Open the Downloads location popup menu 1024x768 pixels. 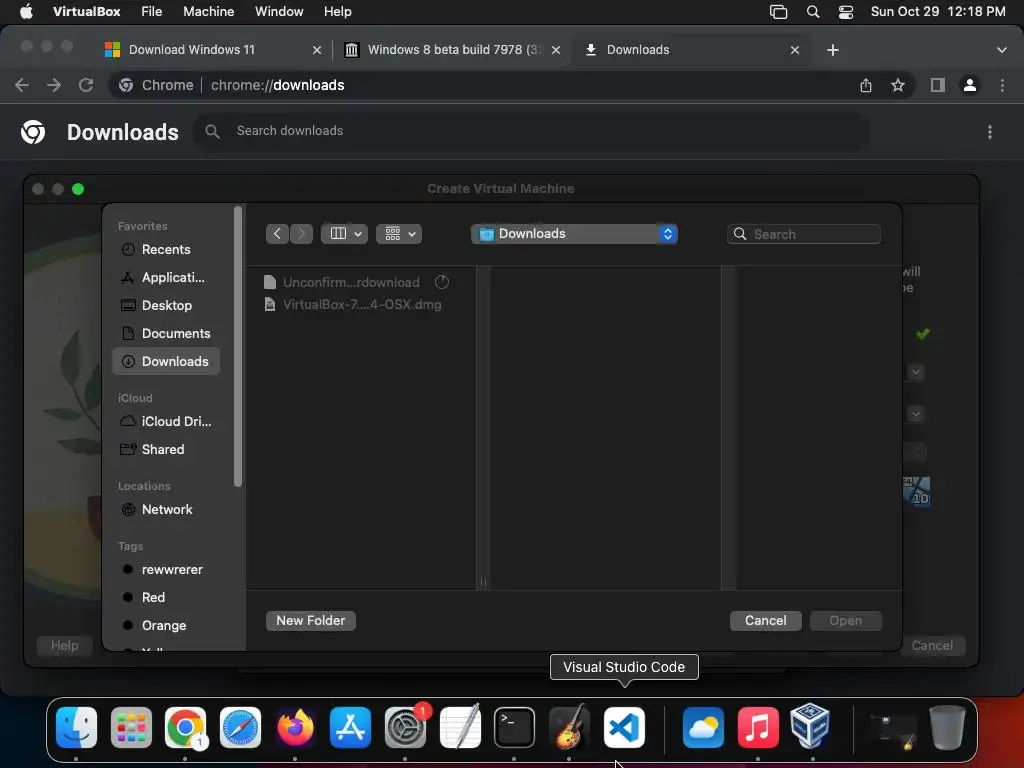tap(574, 234)
